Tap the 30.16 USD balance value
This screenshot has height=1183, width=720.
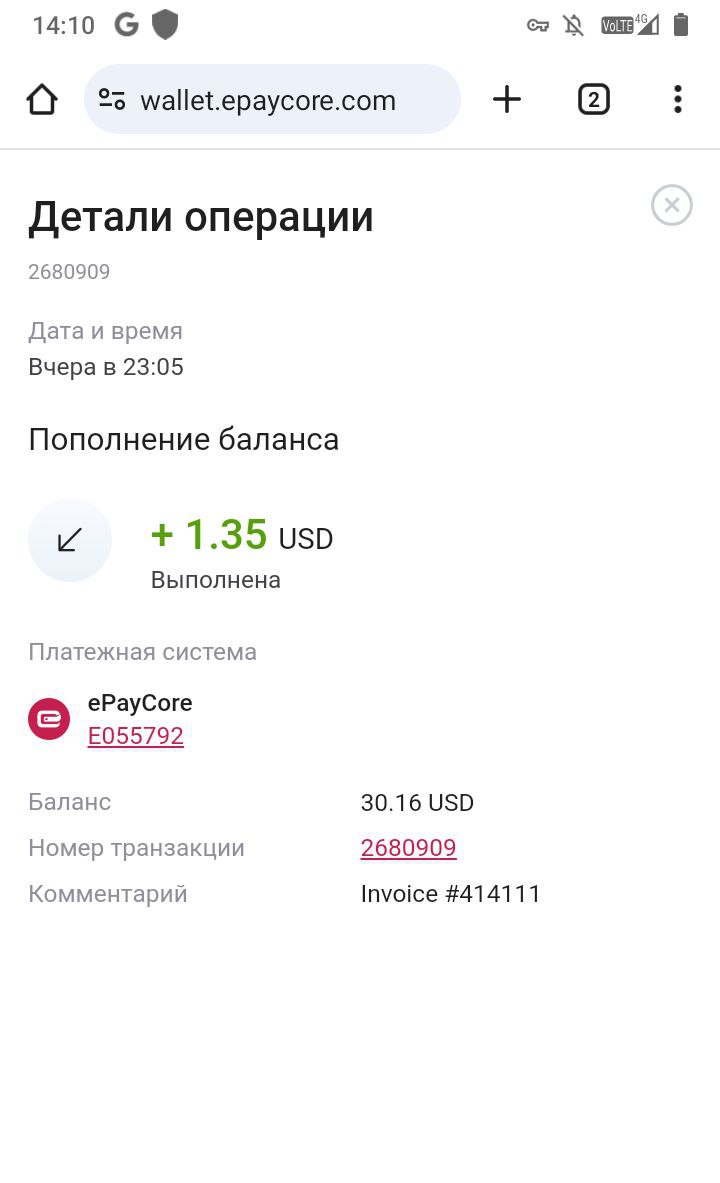coord(417,803)
